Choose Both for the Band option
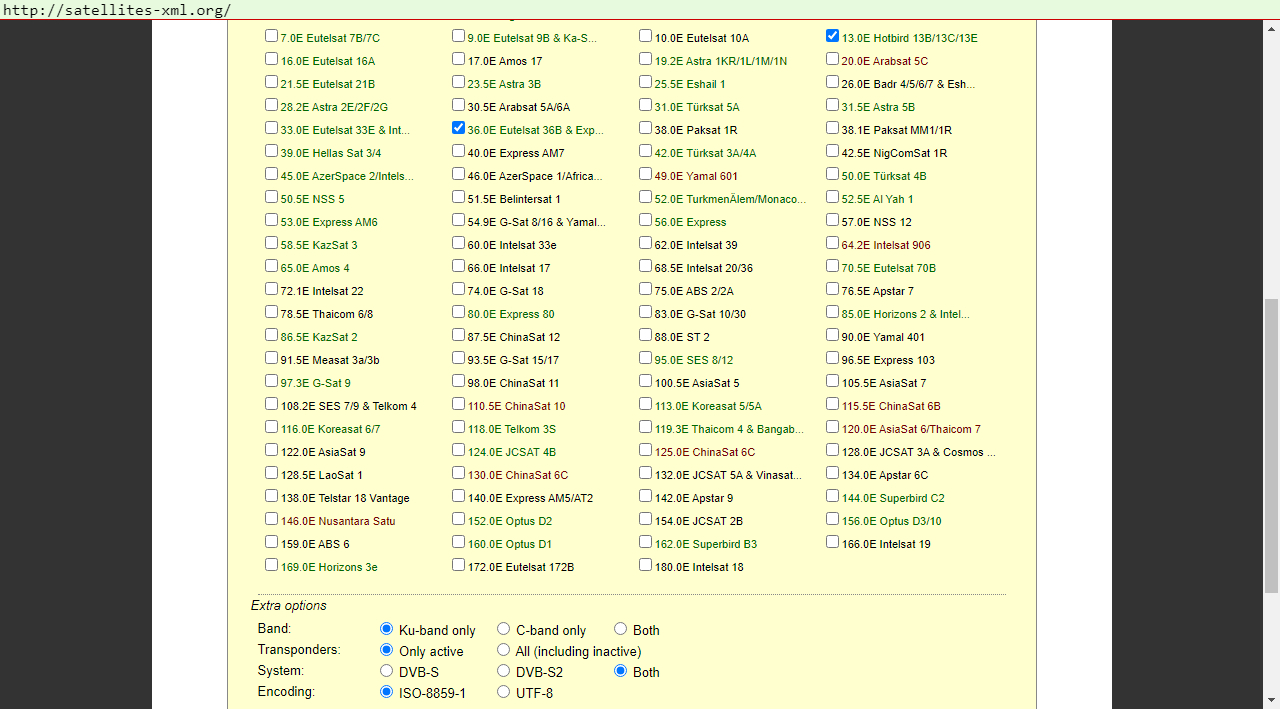The image size is (1280, 709). click(621, 629)
